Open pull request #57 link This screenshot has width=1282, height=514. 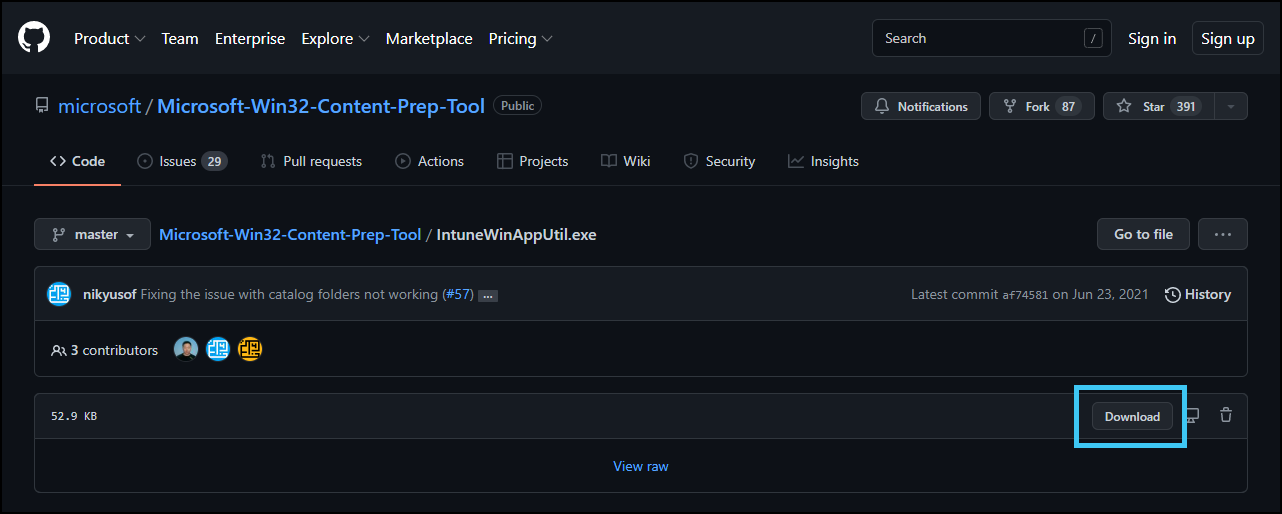click(457, 294)
